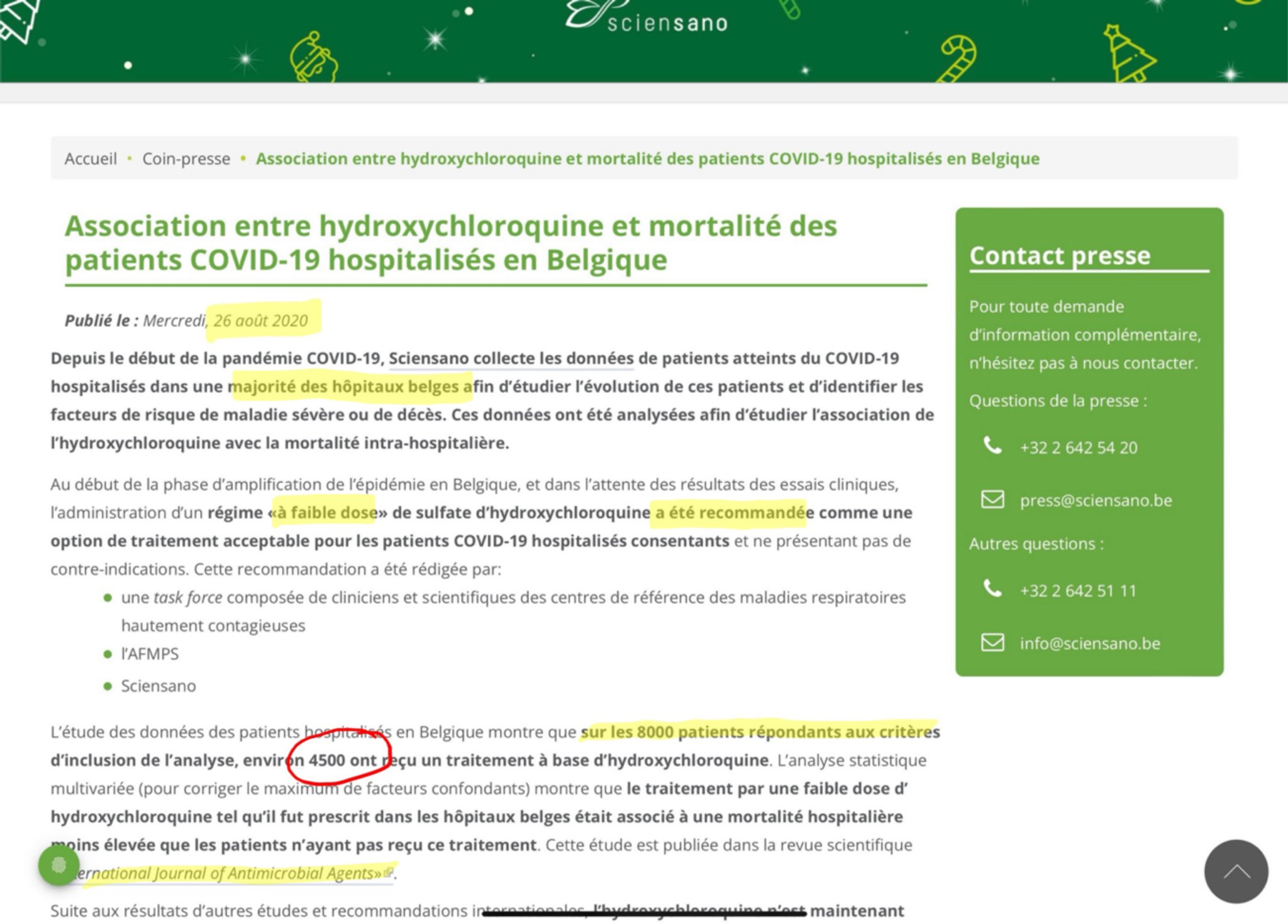
Task: Call press number +32 2 642 54 20
Action: 1079,448
